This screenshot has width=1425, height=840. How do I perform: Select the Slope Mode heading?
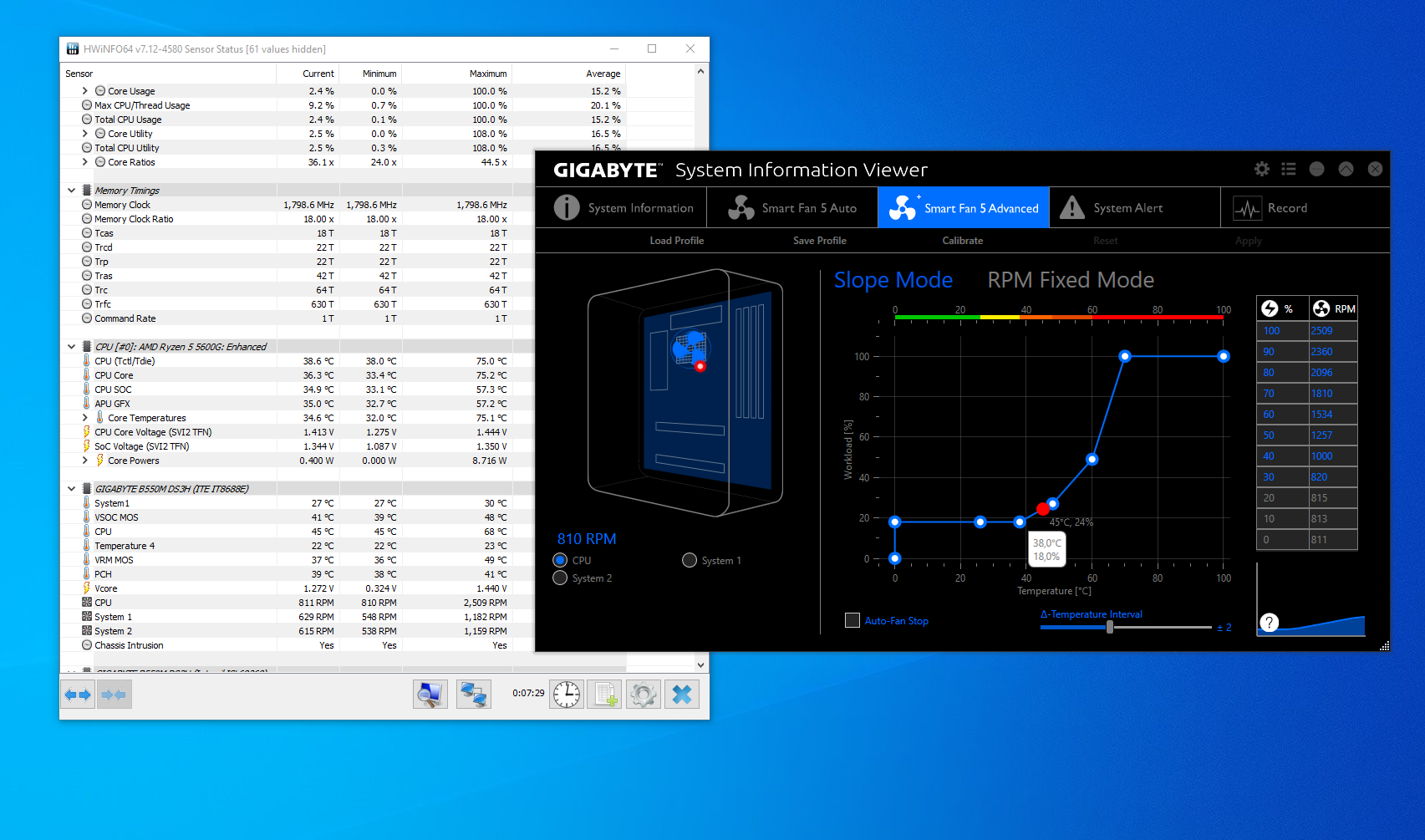893,280
